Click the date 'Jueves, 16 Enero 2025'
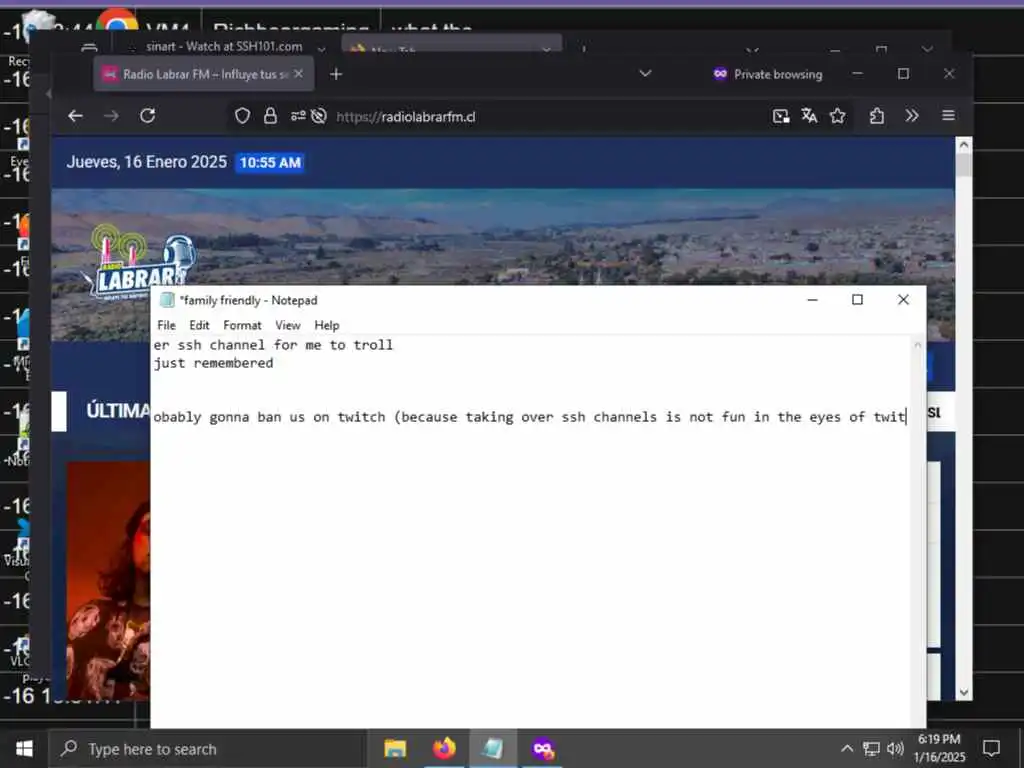 click(147, 162)
